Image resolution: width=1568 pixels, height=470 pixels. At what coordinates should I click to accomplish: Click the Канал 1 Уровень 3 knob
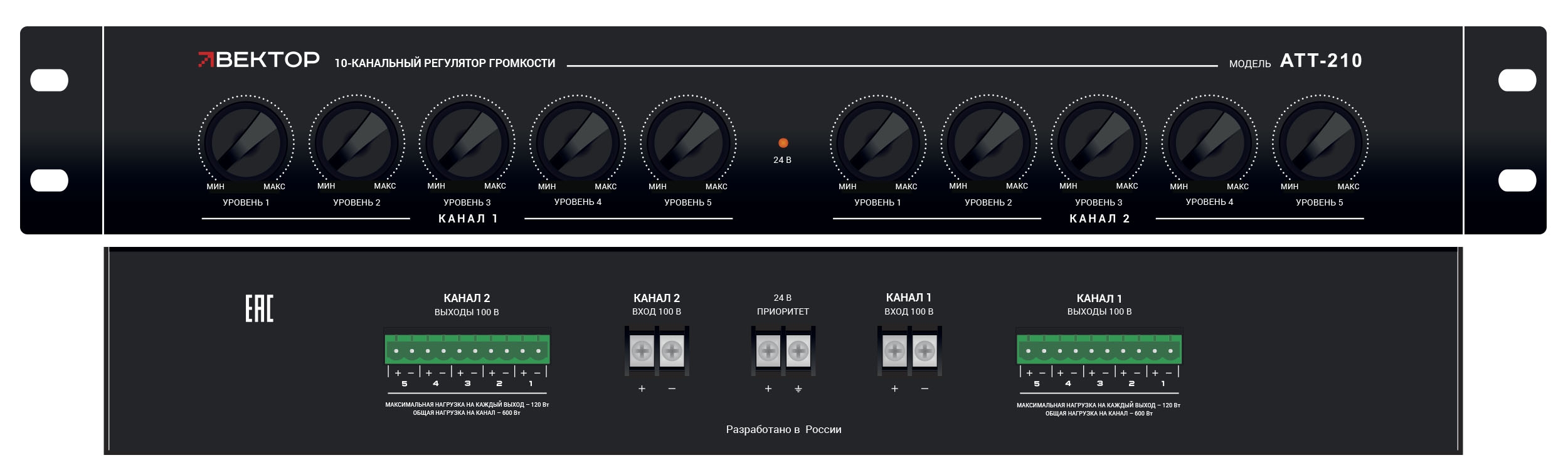[x=467, y=143]
